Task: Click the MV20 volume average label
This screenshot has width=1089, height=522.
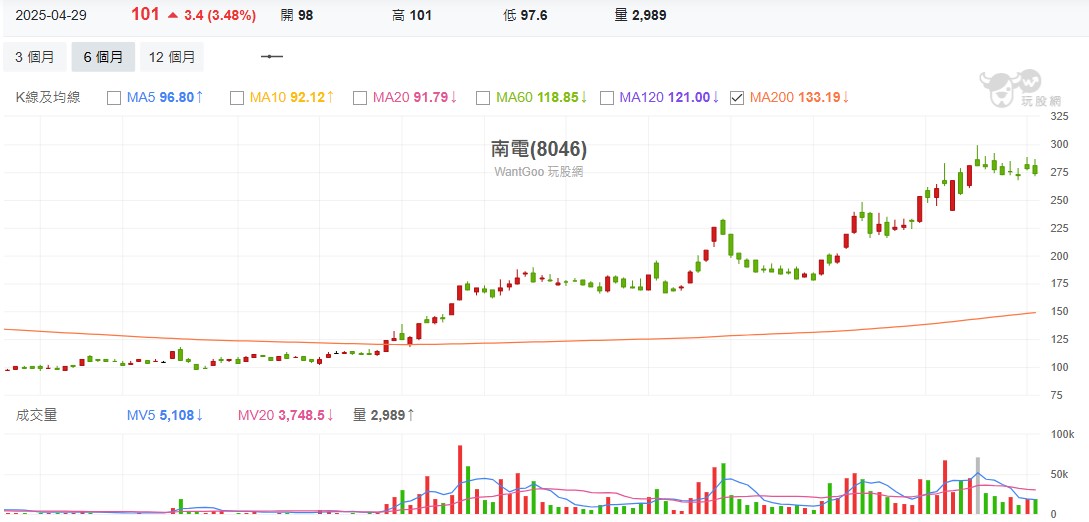Action: coord(285,414)
